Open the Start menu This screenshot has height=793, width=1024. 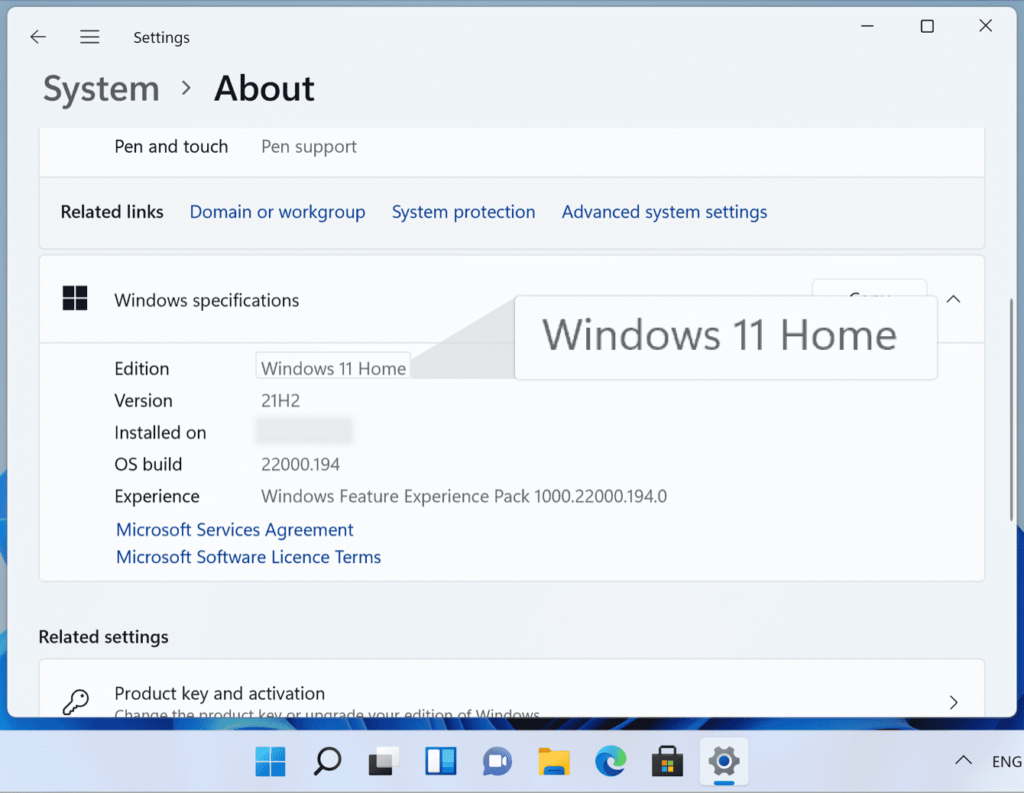(270, 761)
